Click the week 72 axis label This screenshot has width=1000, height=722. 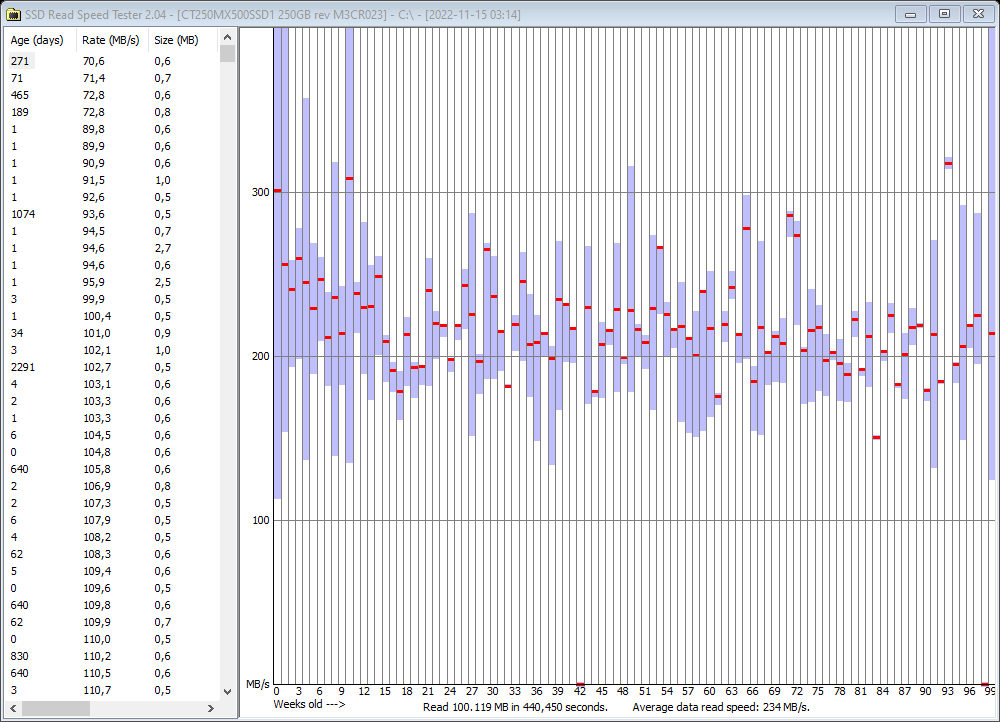(x=797, y=691)
